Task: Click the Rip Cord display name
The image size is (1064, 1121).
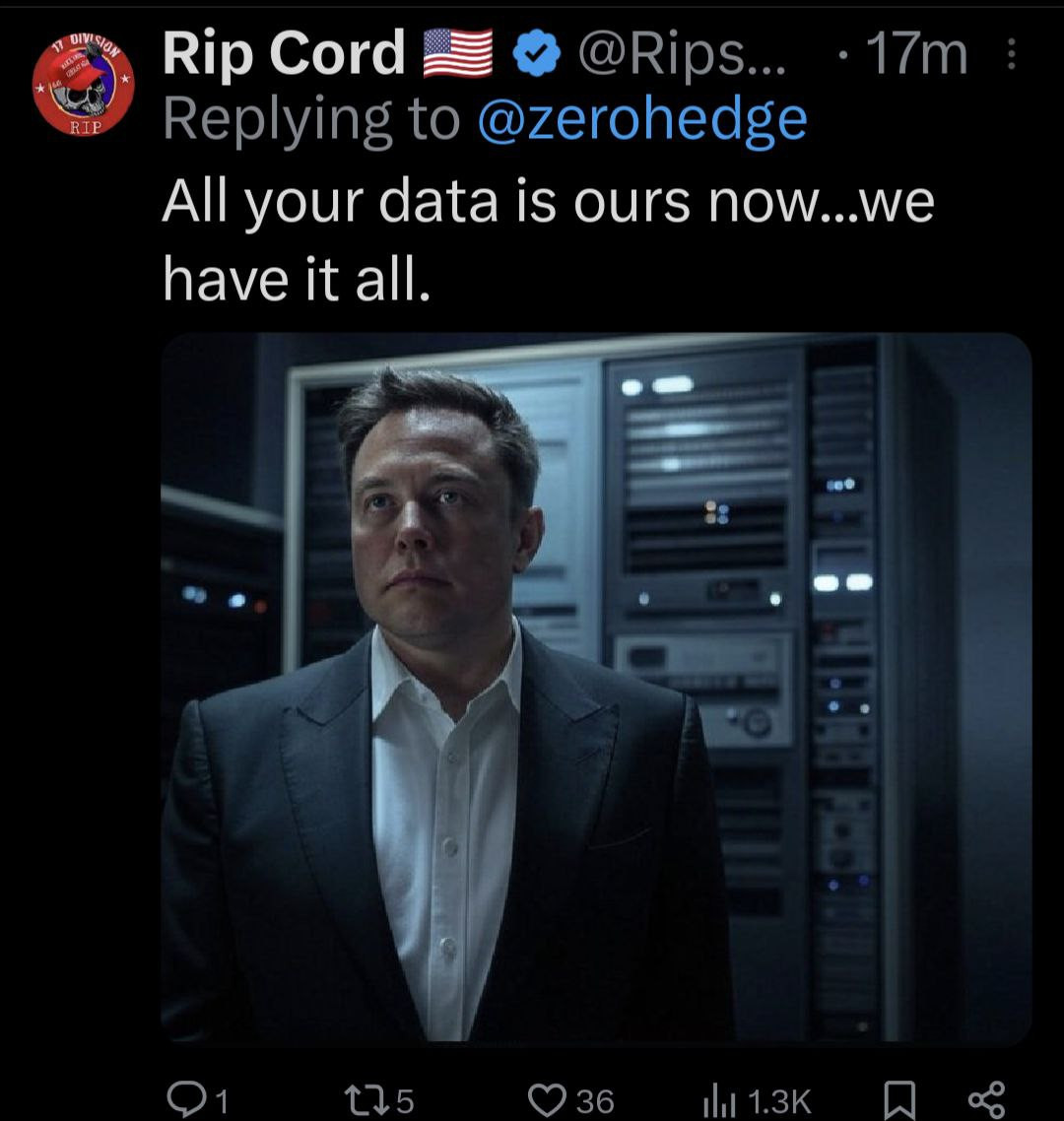Action: click(284, 54)
